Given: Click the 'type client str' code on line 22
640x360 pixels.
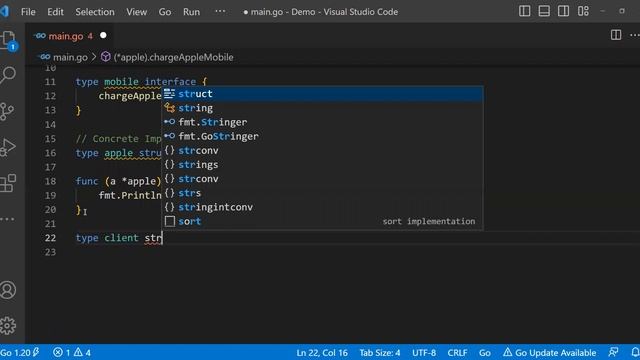Looking at the screenshot, I should (119, 238).
